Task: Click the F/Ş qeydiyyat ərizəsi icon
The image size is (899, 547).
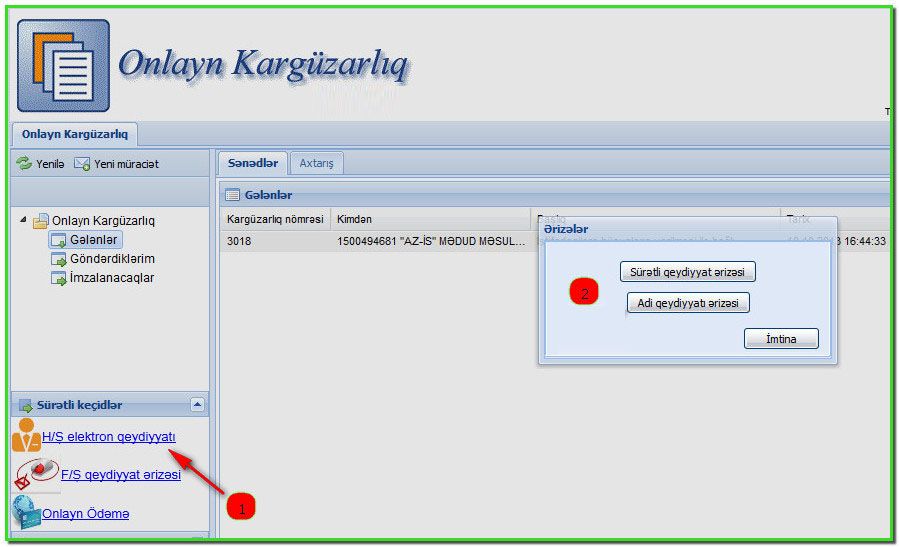Action: tap(37, 474)
